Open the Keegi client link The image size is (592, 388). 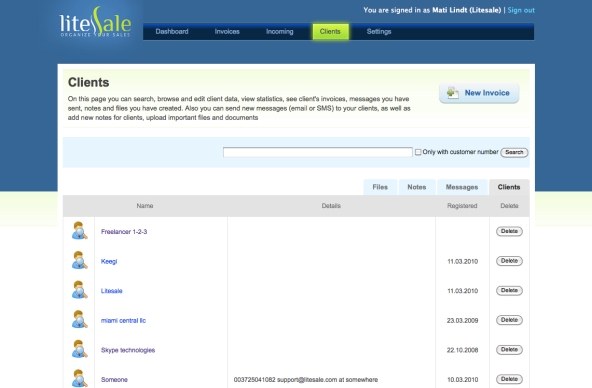point(109,261)
